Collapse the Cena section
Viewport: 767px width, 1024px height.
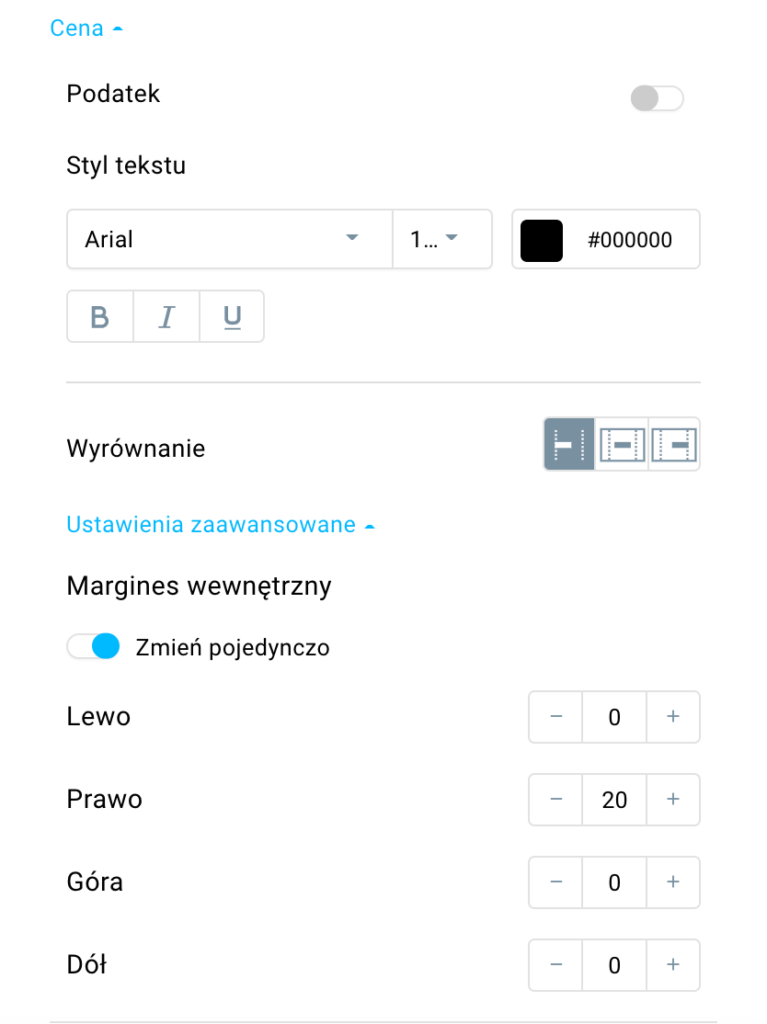(x=86, y=28)
